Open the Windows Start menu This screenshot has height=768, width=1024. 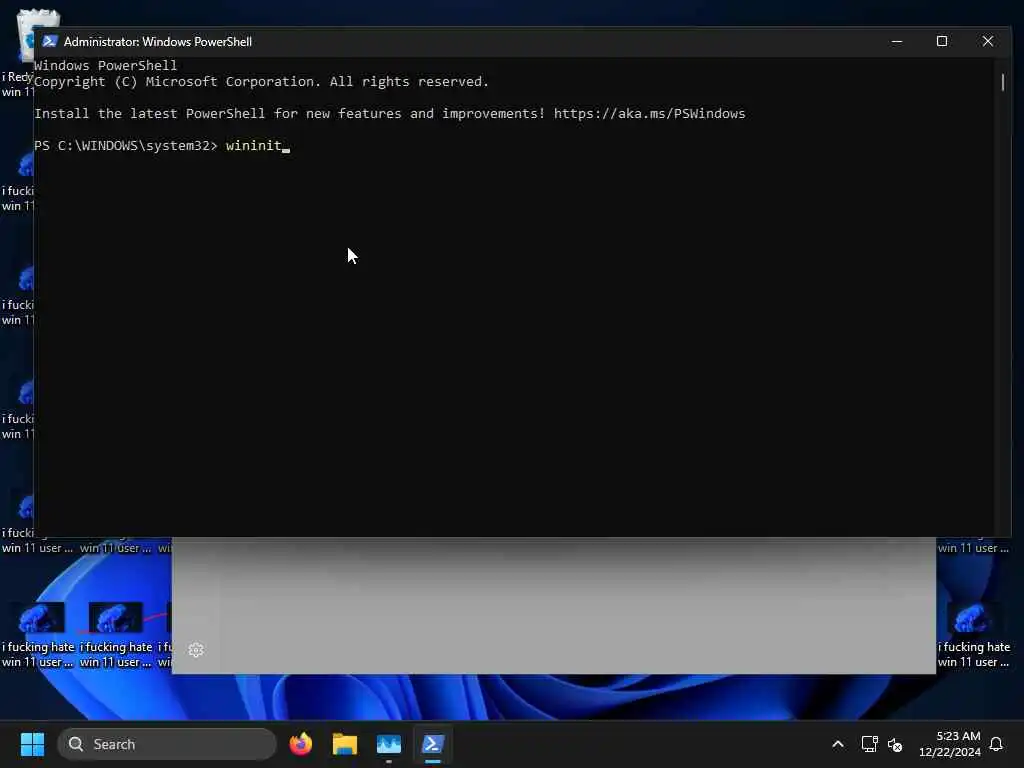(x=32, y=744)
